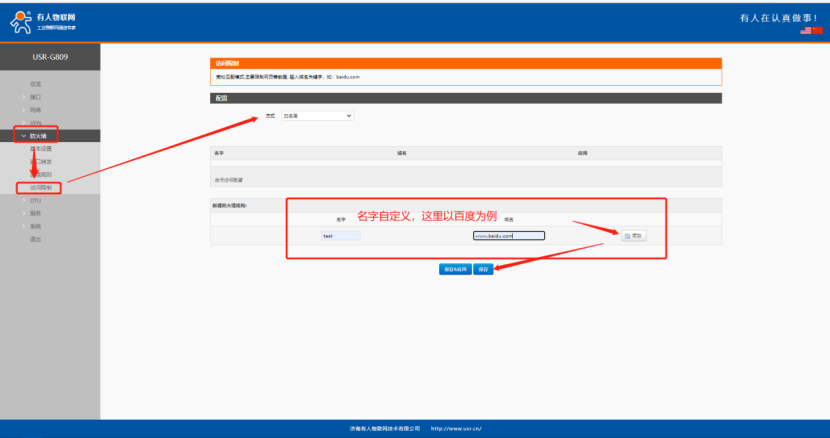The width and height of the screenshot is (830, 438).
Task: Switch language with the Chinese flag icon
Action: pyautogui.click(x=817, y=31)
